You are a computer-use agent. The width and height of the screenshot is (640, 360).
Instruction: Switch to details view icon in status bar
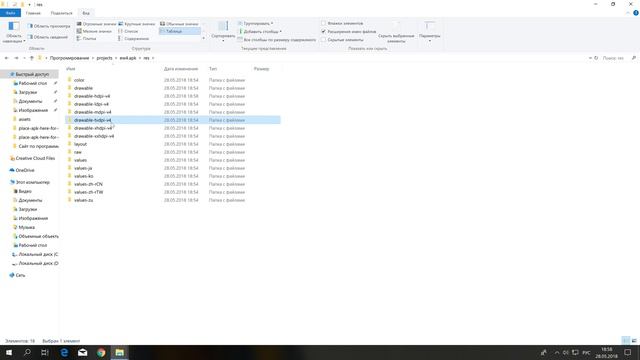(x=626, y=340)
